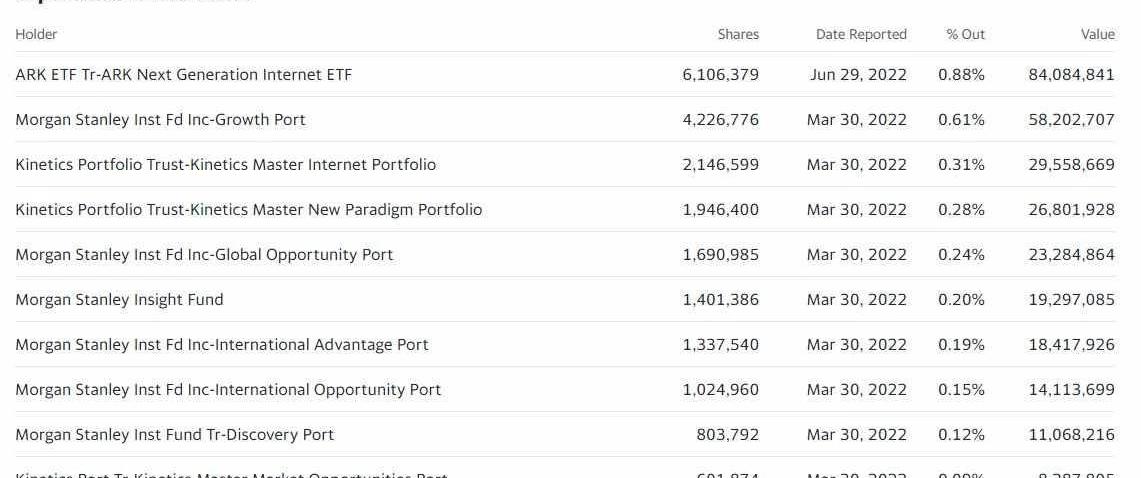Click the Jun 29, 2022 date cell
The height and width of the screenshot is (478, 1141).
(858, 75)
